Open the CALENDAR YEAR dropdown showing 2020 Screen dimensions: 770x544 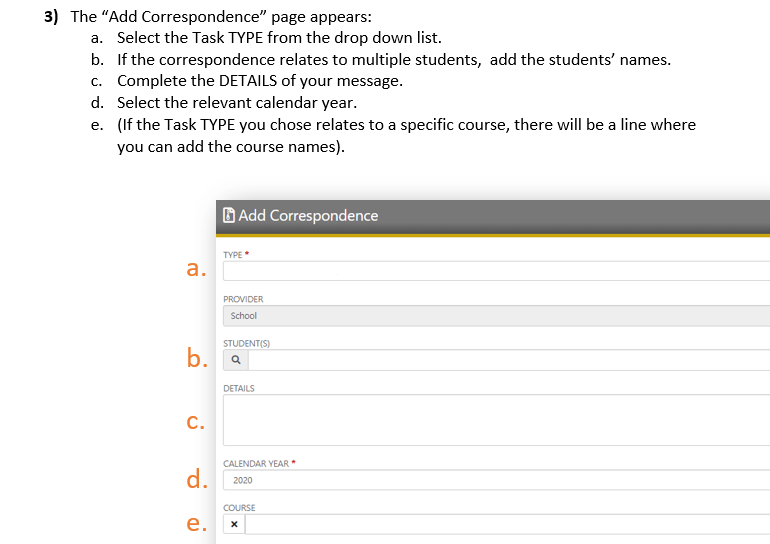(x=496, y=480)
